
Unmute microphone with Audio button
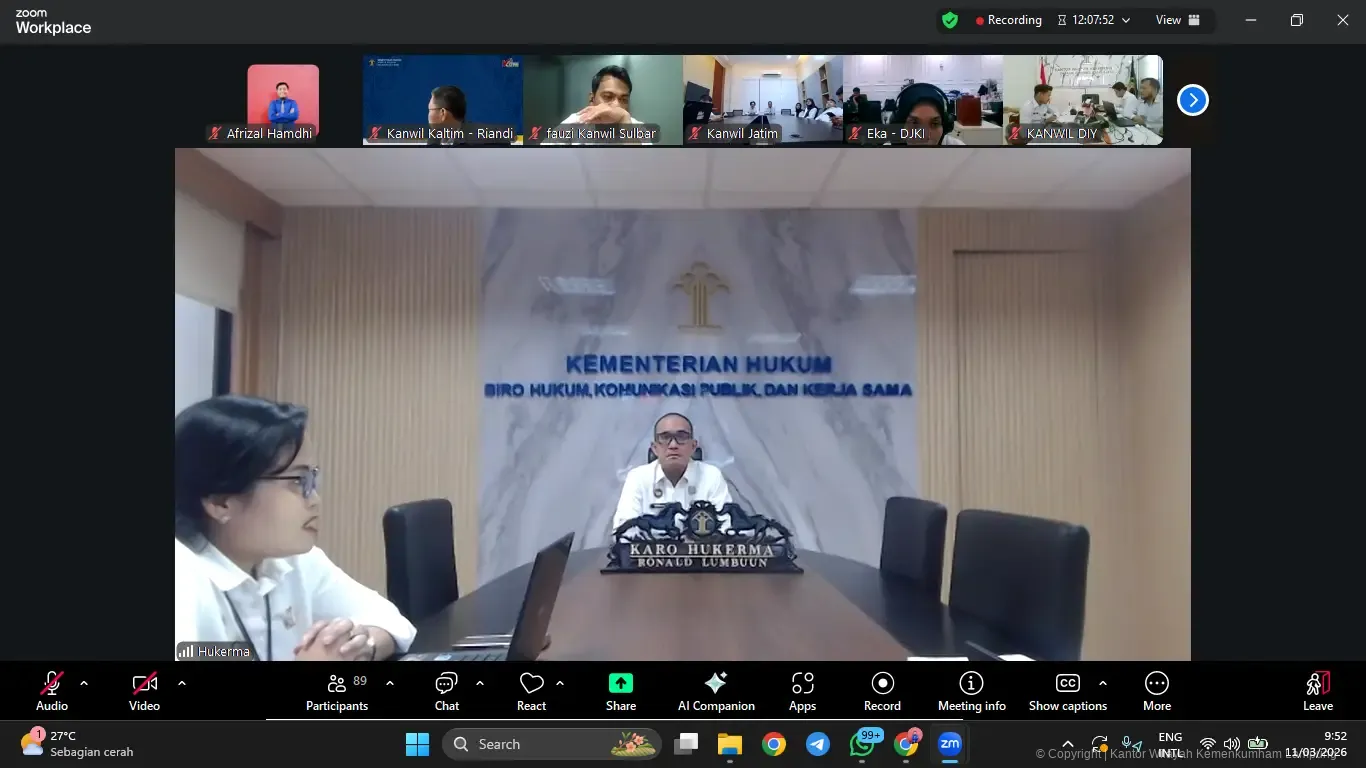point(52,691)
